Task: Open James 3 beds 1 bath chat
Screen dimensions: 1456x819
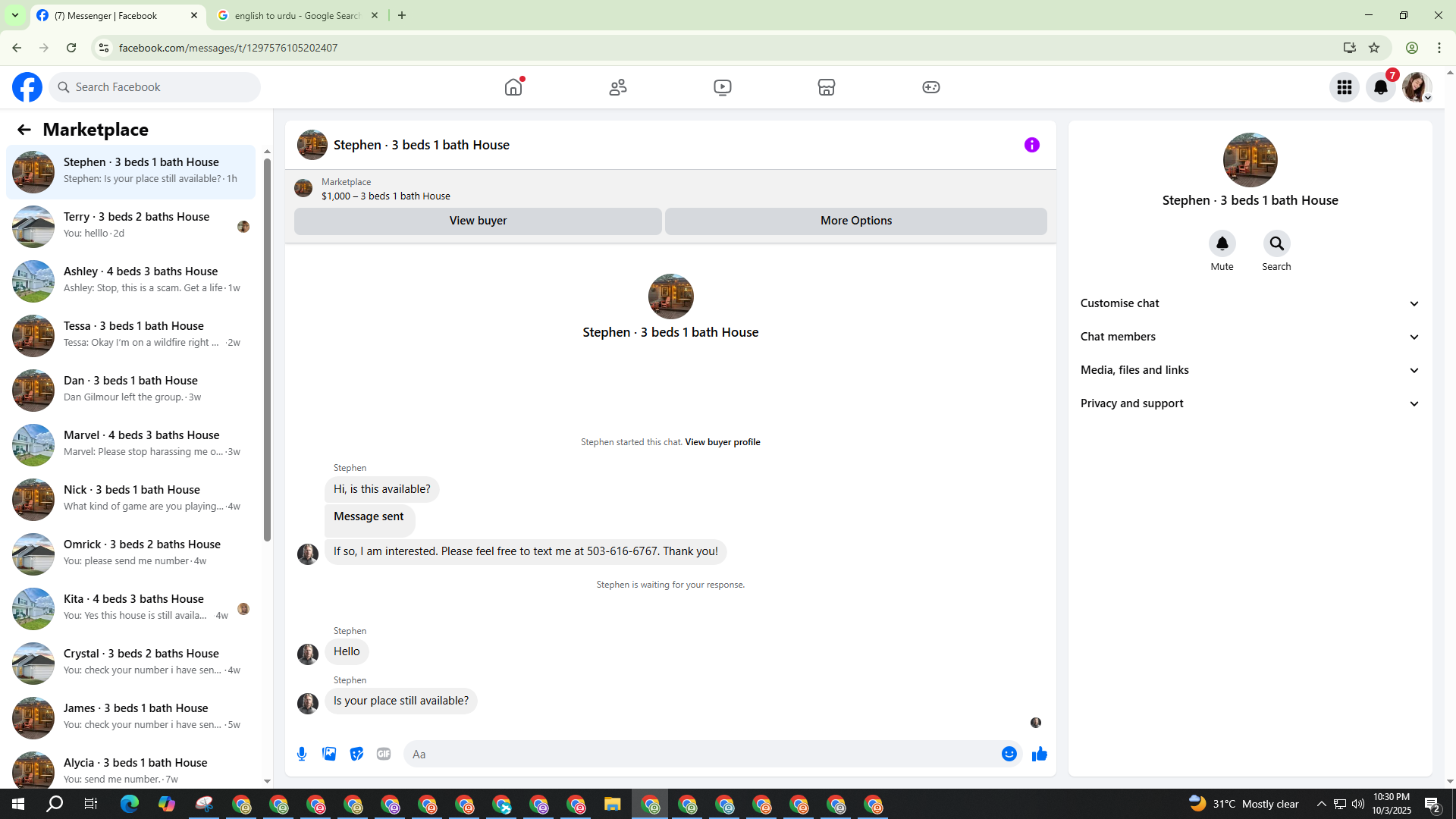Action: coord(130,718)
